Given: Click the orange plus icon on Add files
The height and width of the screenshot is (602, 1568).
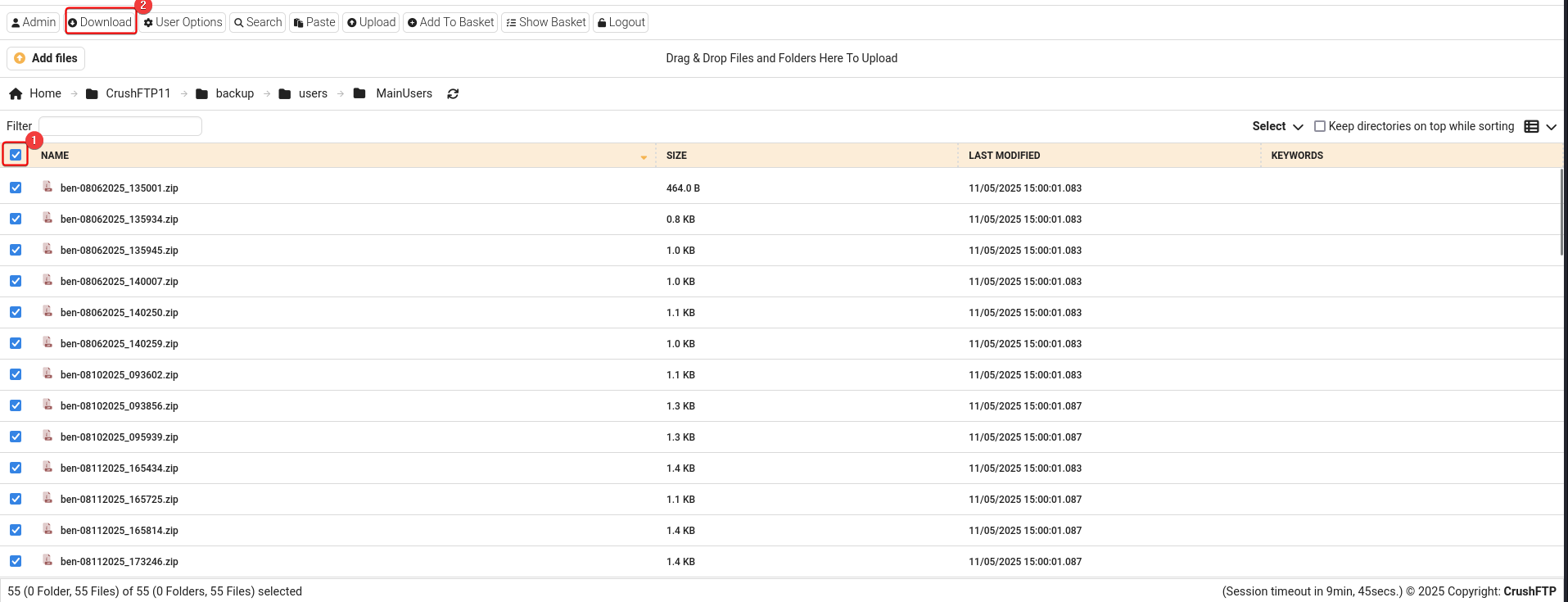Looking at the screenshot, I should pyautogui.click(x=20, y=58).
